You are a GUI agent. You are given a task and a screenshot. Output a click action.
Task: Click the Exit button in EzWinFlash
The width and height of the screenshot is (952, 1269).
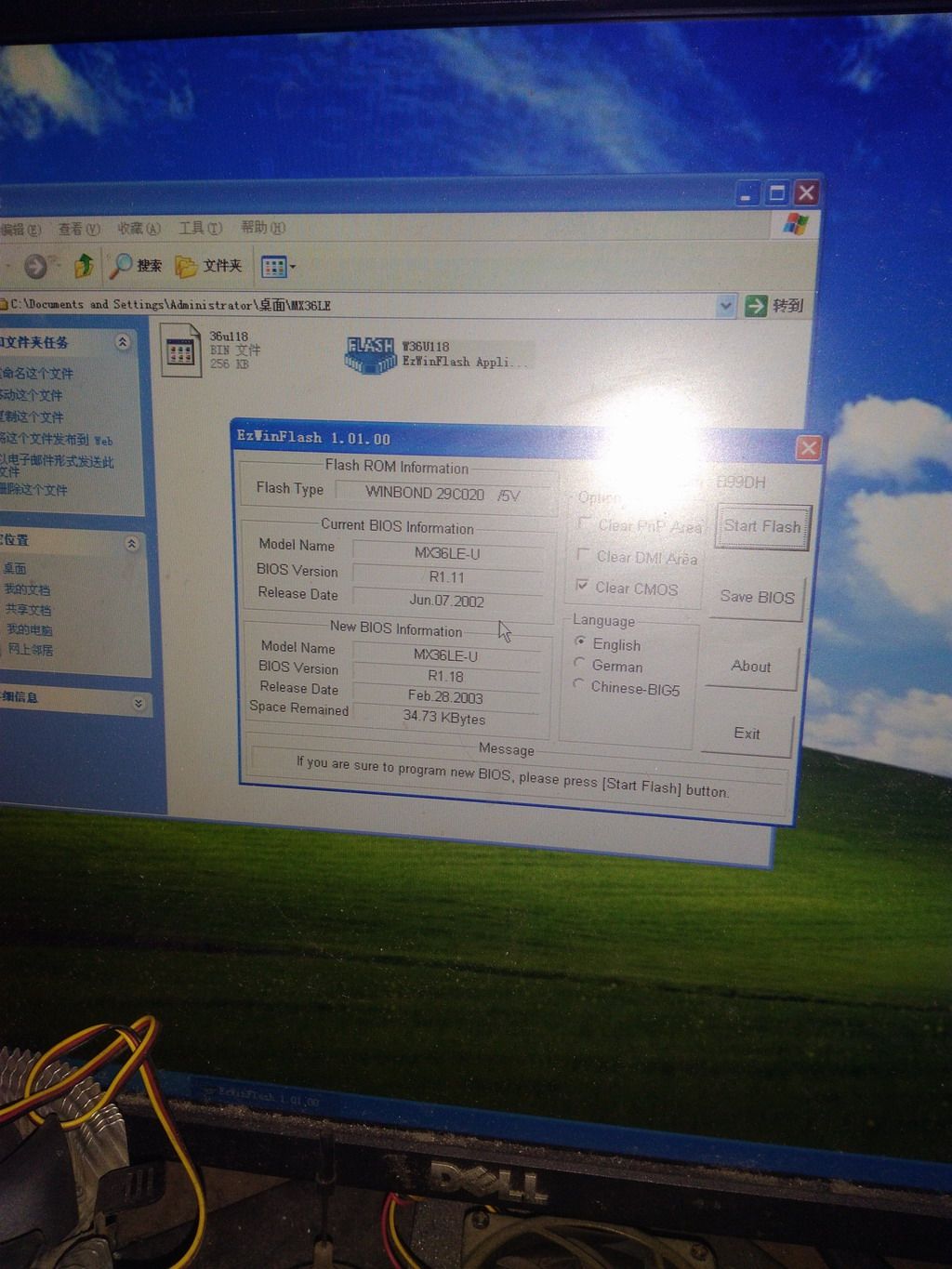tap(747, 734)
